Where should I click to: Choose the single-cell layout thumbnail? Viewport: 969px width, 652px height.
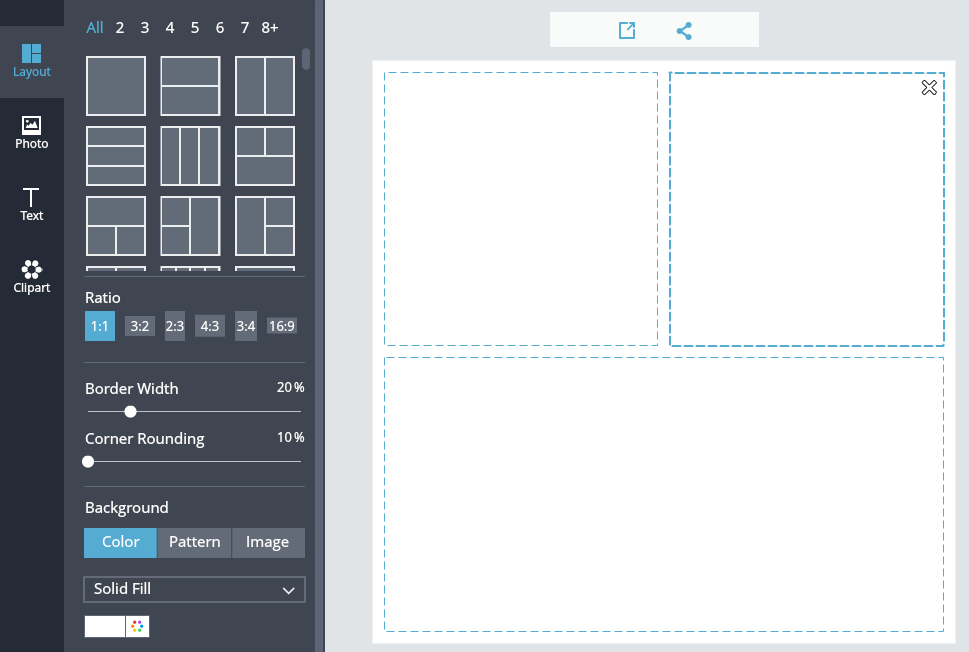[116, 86]
